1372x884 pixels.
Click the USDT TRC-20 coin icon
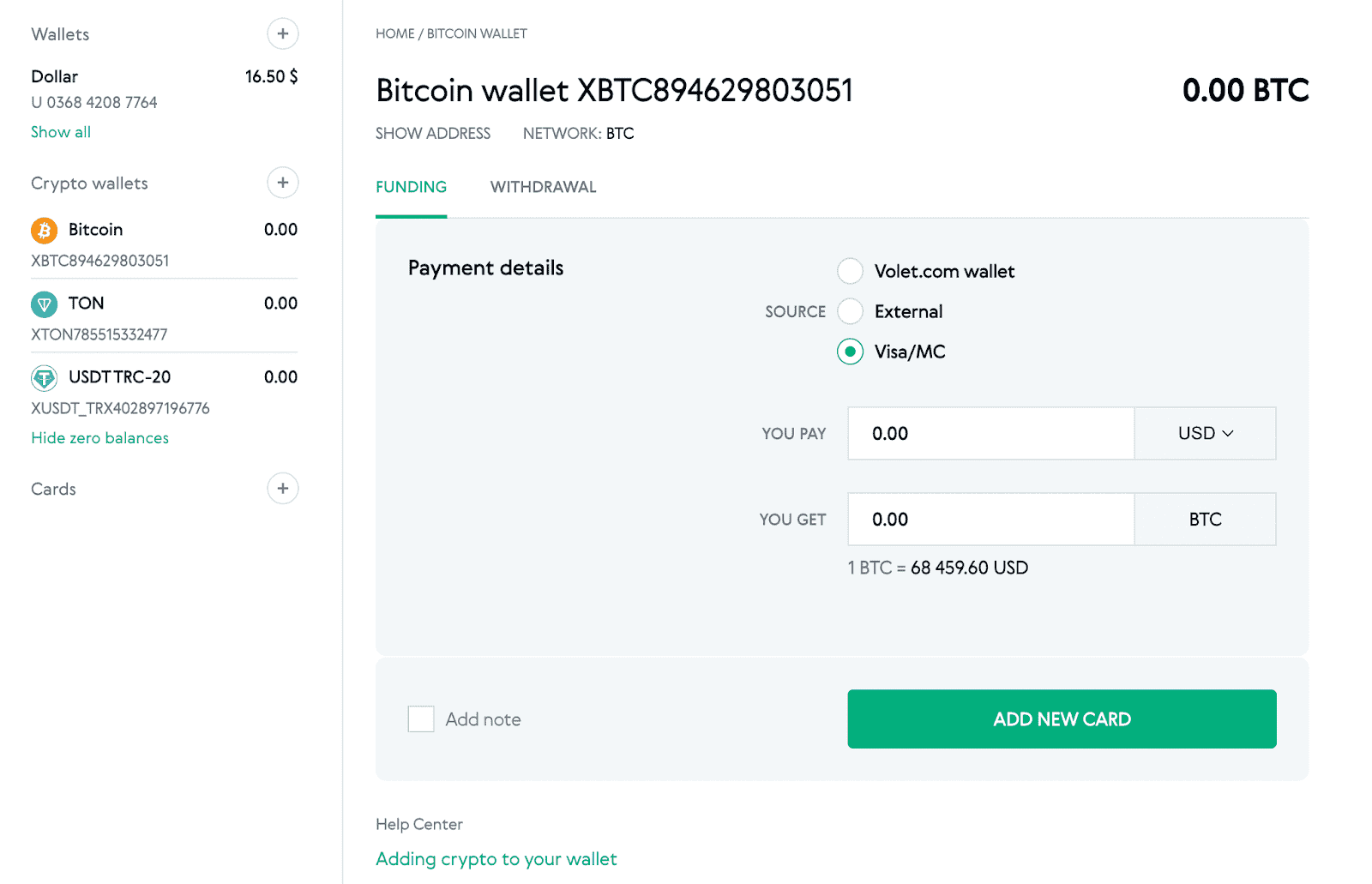click(x=44, y=377)
